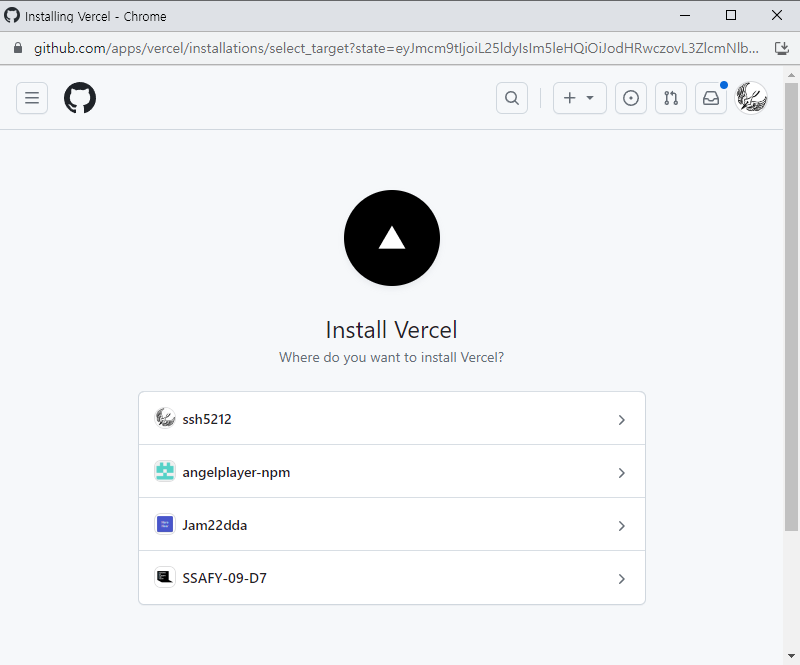Open GitHub search with the magnifier icon
The height and width of the screenshot is (665, 800).
tap(511, 97)
